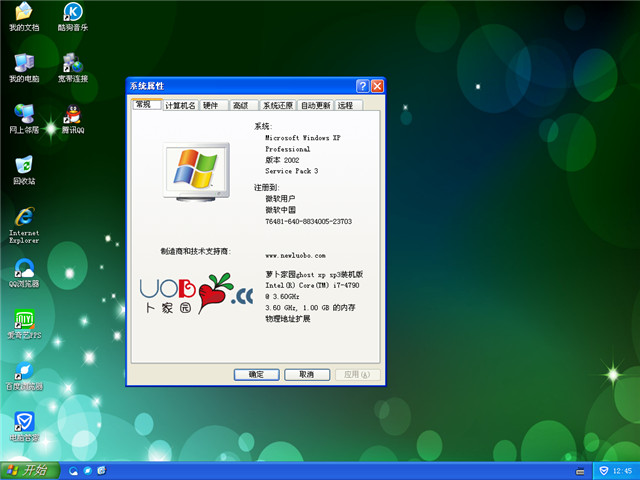Screen dimensions: 640x480
Task: Open the 我的文档 desktop icon
Action: [x=24, y=17]
